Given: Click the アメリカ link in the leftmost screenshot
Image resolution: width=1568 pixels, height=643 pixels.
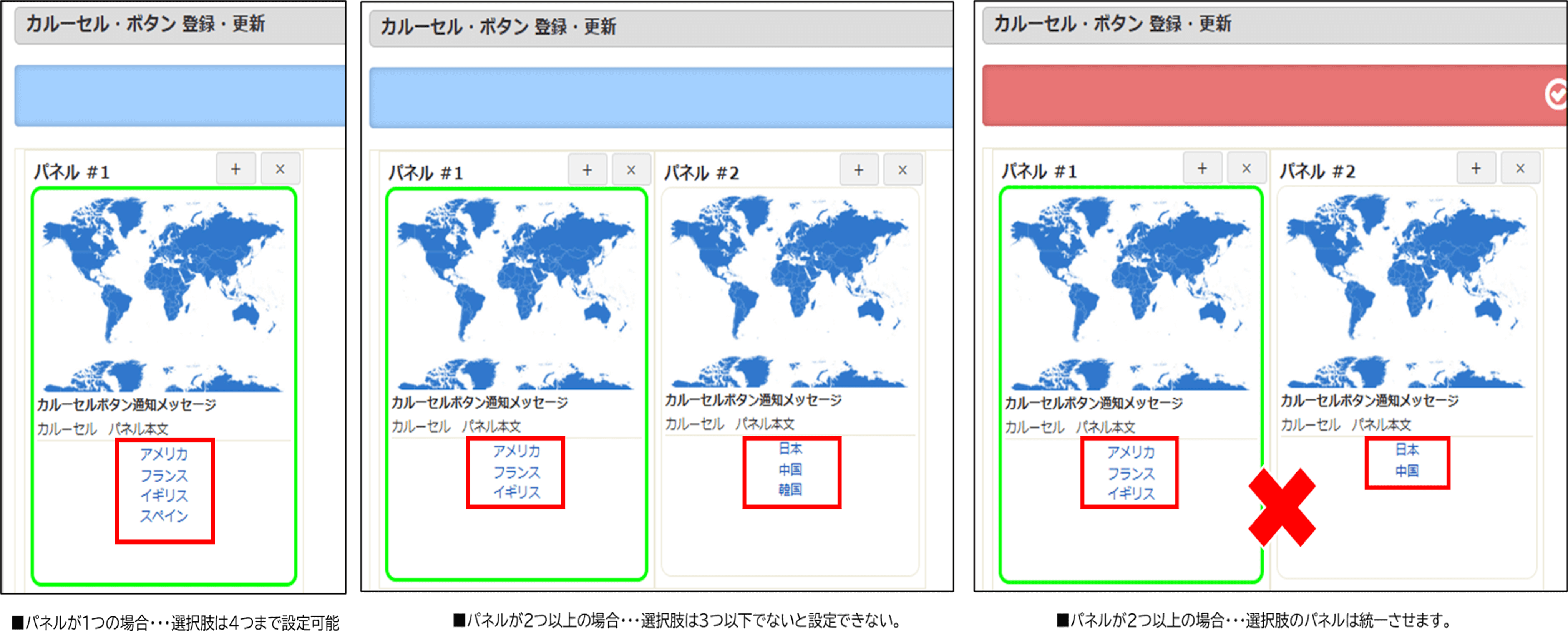Looking at the screenshot, I should click(164, 454).
